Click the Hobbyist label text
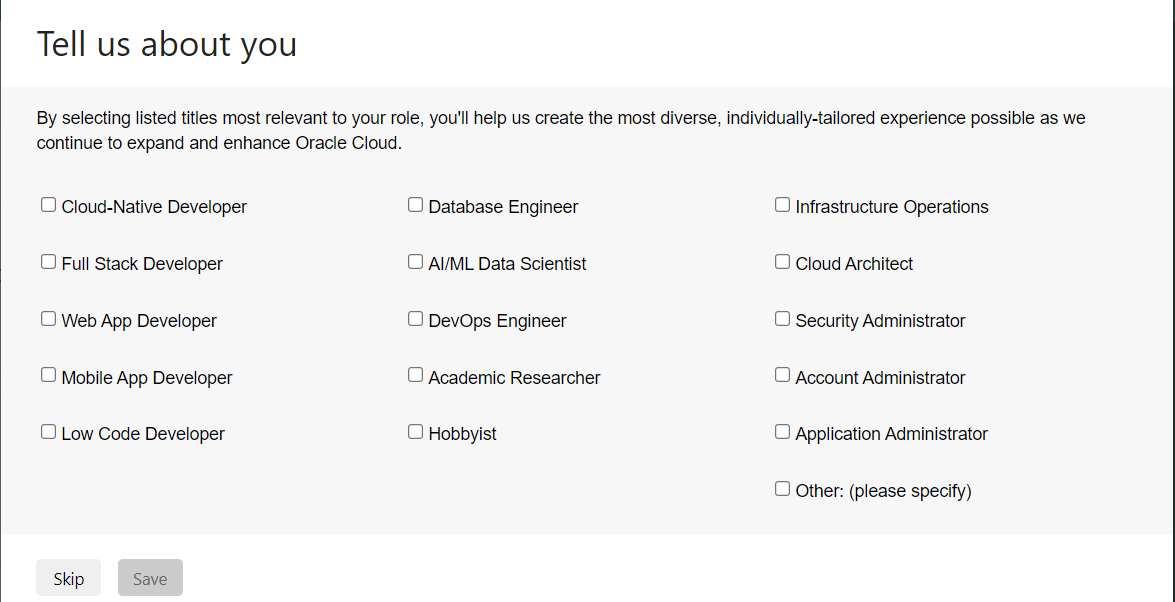The image size is (1175, 602). (x=462, y=434)
